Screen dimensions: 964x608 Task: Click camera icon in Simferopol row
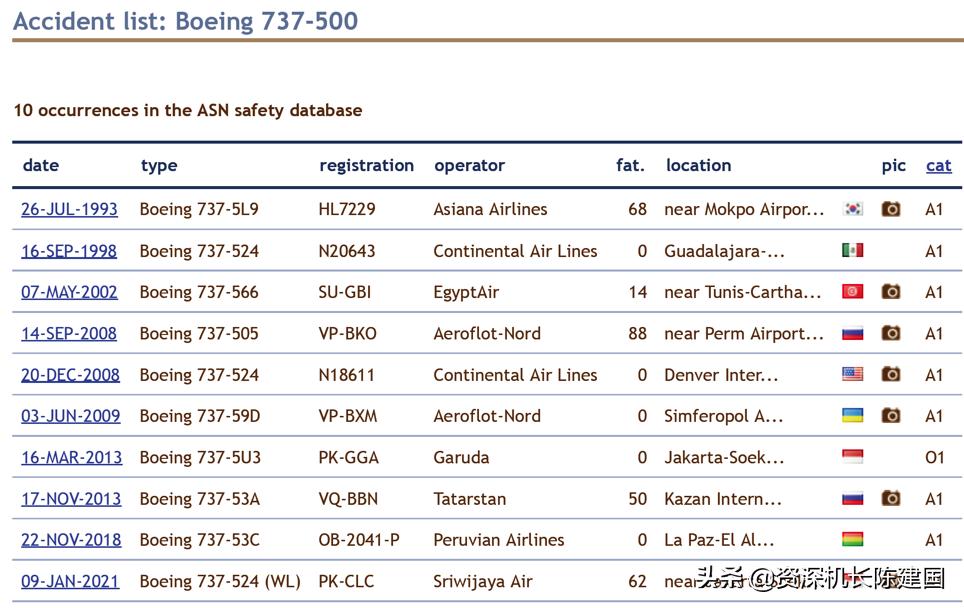(x=891, y=415)
